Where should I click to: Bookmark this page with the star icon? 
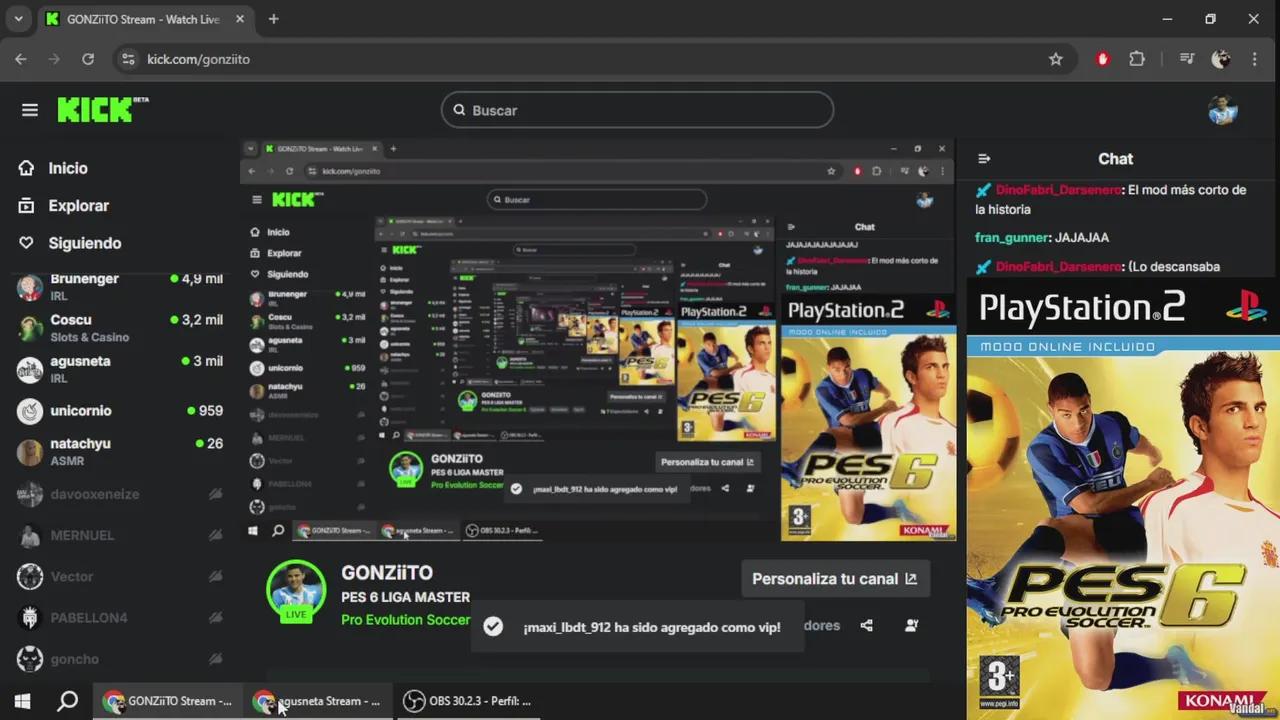[1056, 59]
